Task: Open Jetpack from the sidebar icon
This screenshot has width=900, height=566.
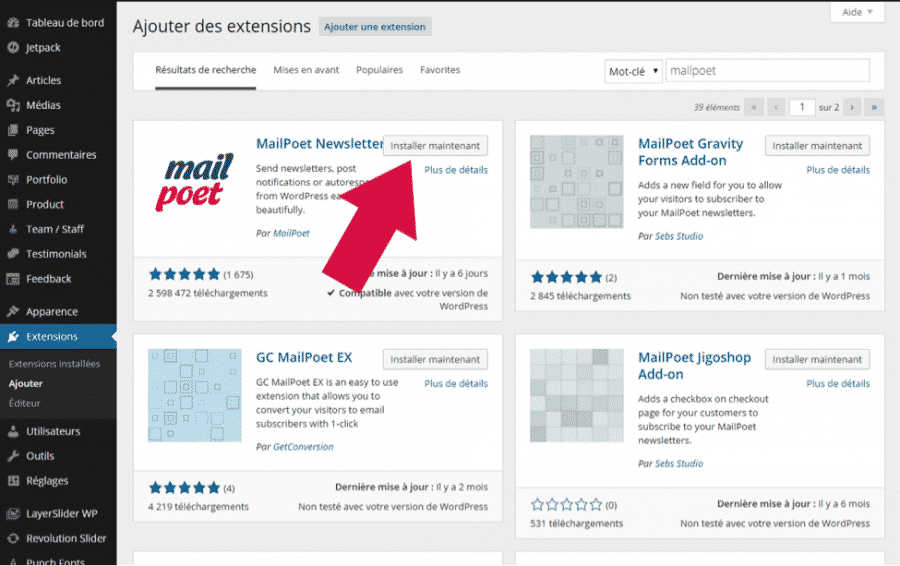Action: pos(13,47)
